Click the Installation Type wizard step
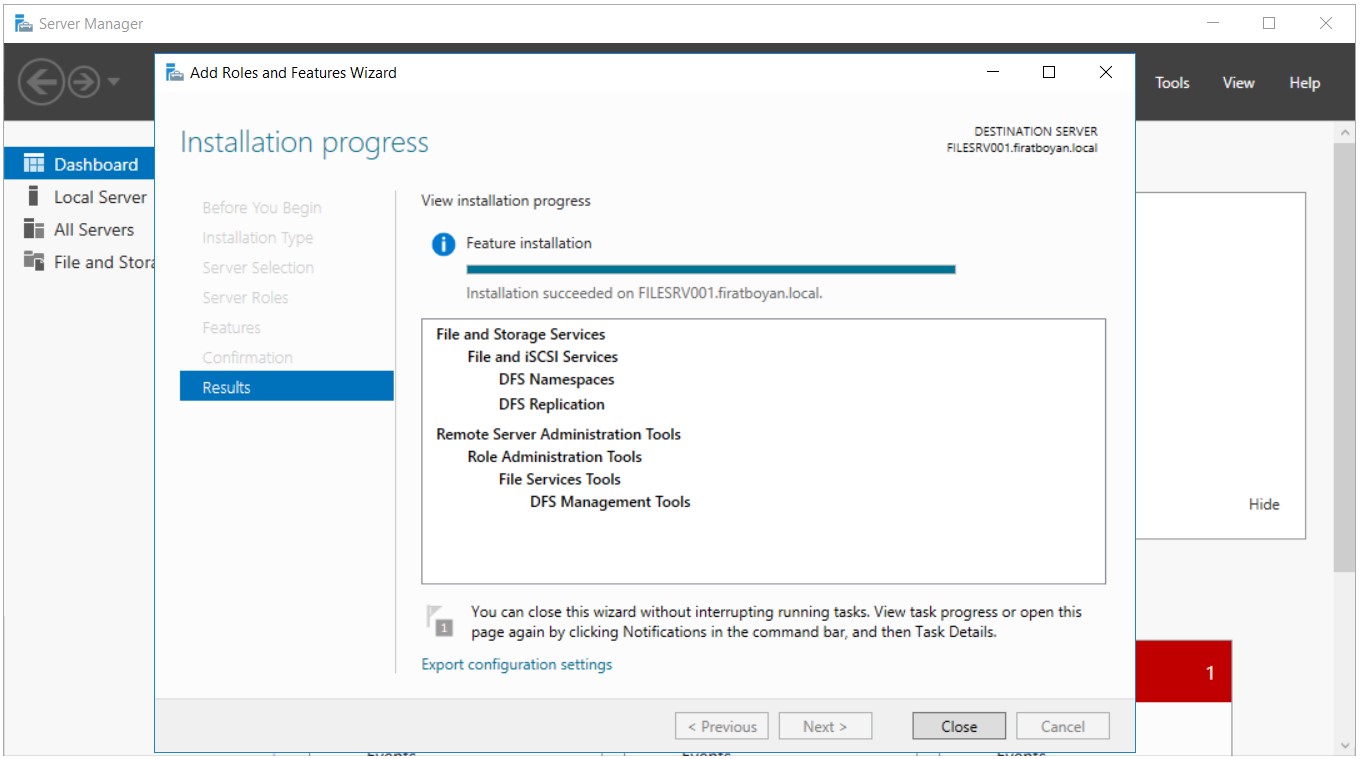This screenshot has height=759, width=1361. point(258,237)
